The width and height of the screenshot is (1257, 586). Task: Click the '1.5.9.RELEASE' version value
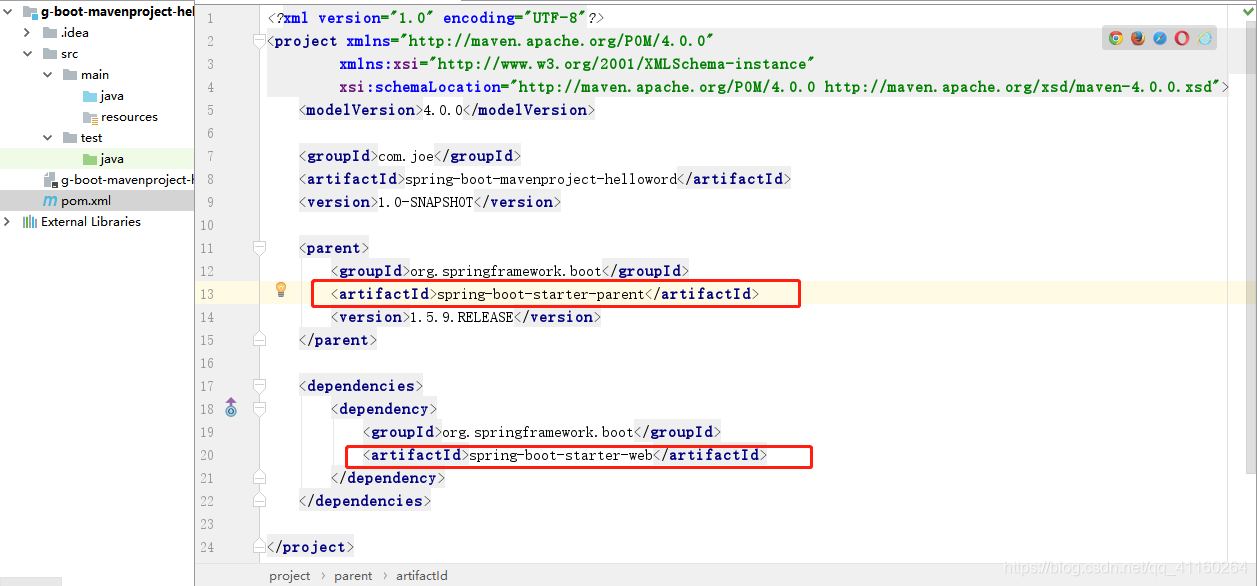click(461, 317)
